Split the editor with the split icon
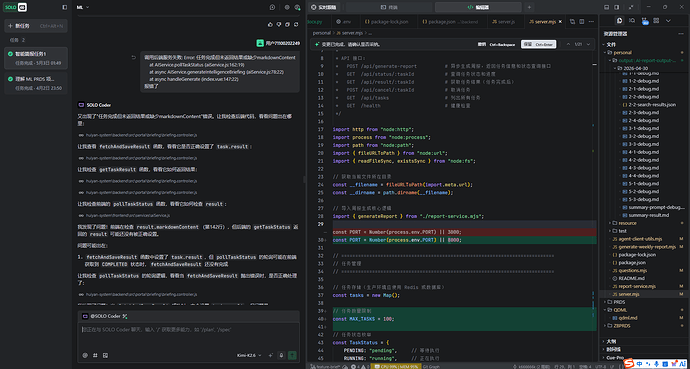 point(582,22)
